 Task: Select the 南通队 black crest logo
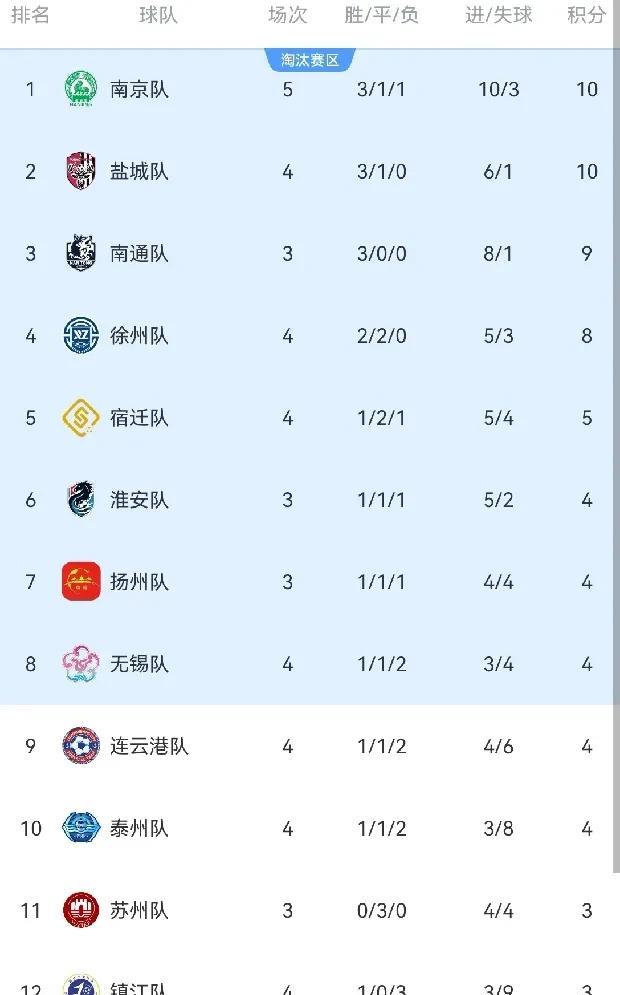(81, 253)
